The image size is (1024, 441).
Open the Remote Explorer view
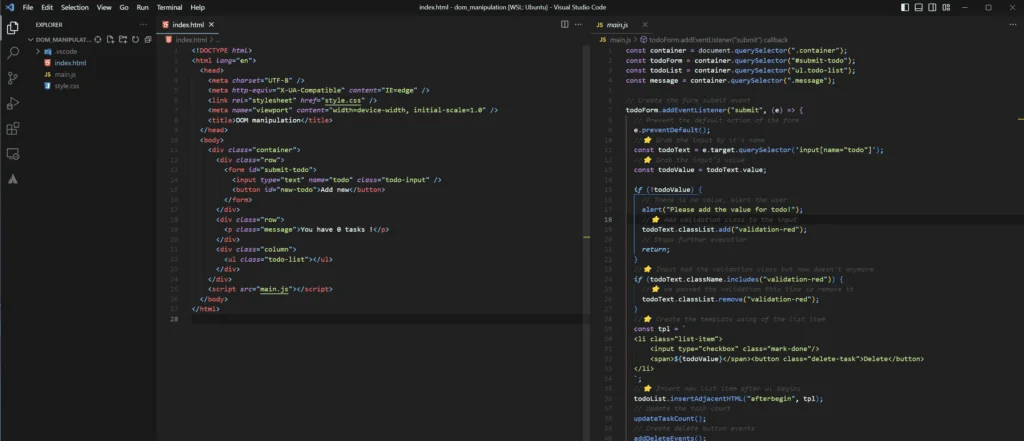(x=12, y=154)
